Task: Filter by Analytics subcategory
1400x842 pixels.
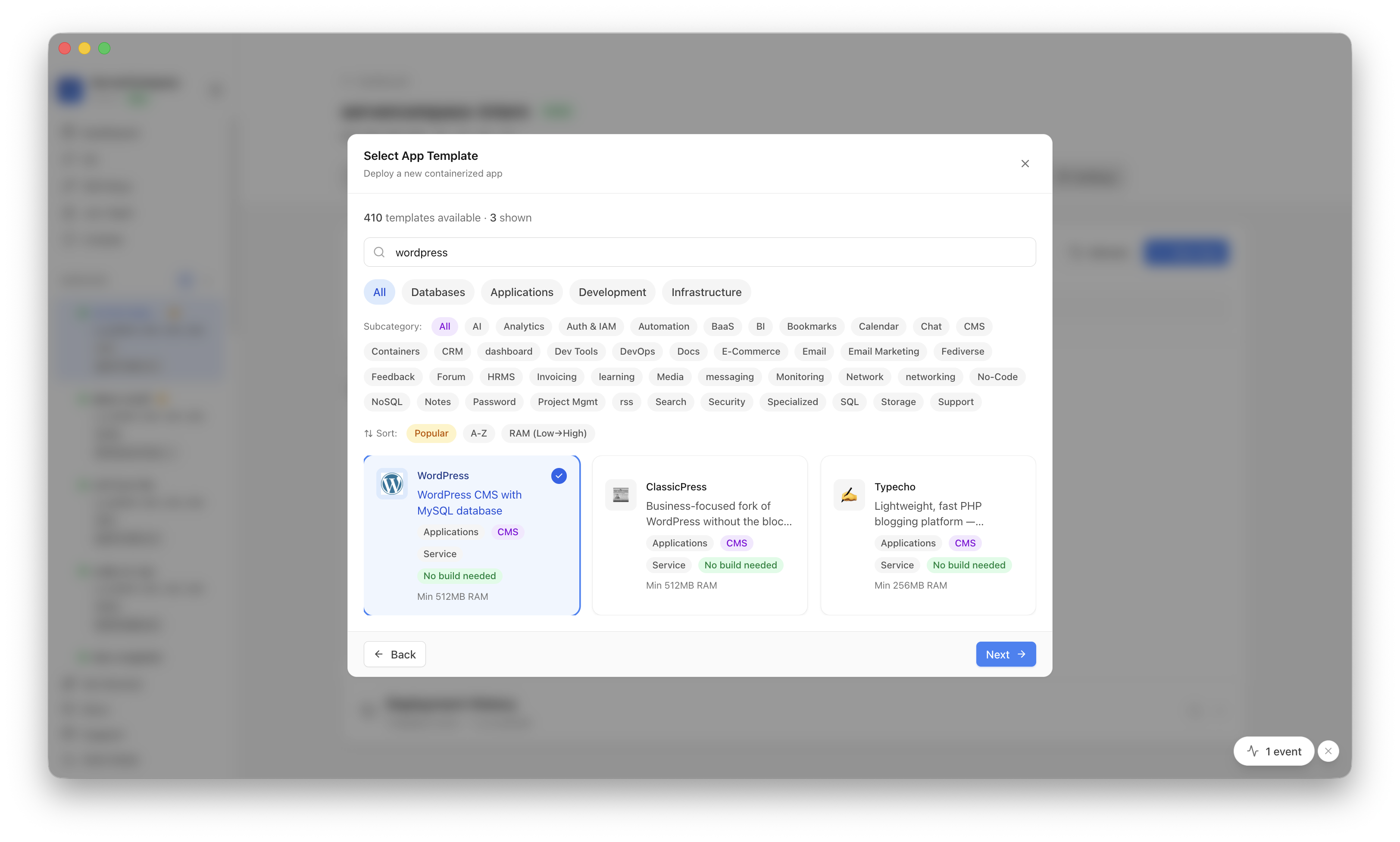Action: point(523,326)
